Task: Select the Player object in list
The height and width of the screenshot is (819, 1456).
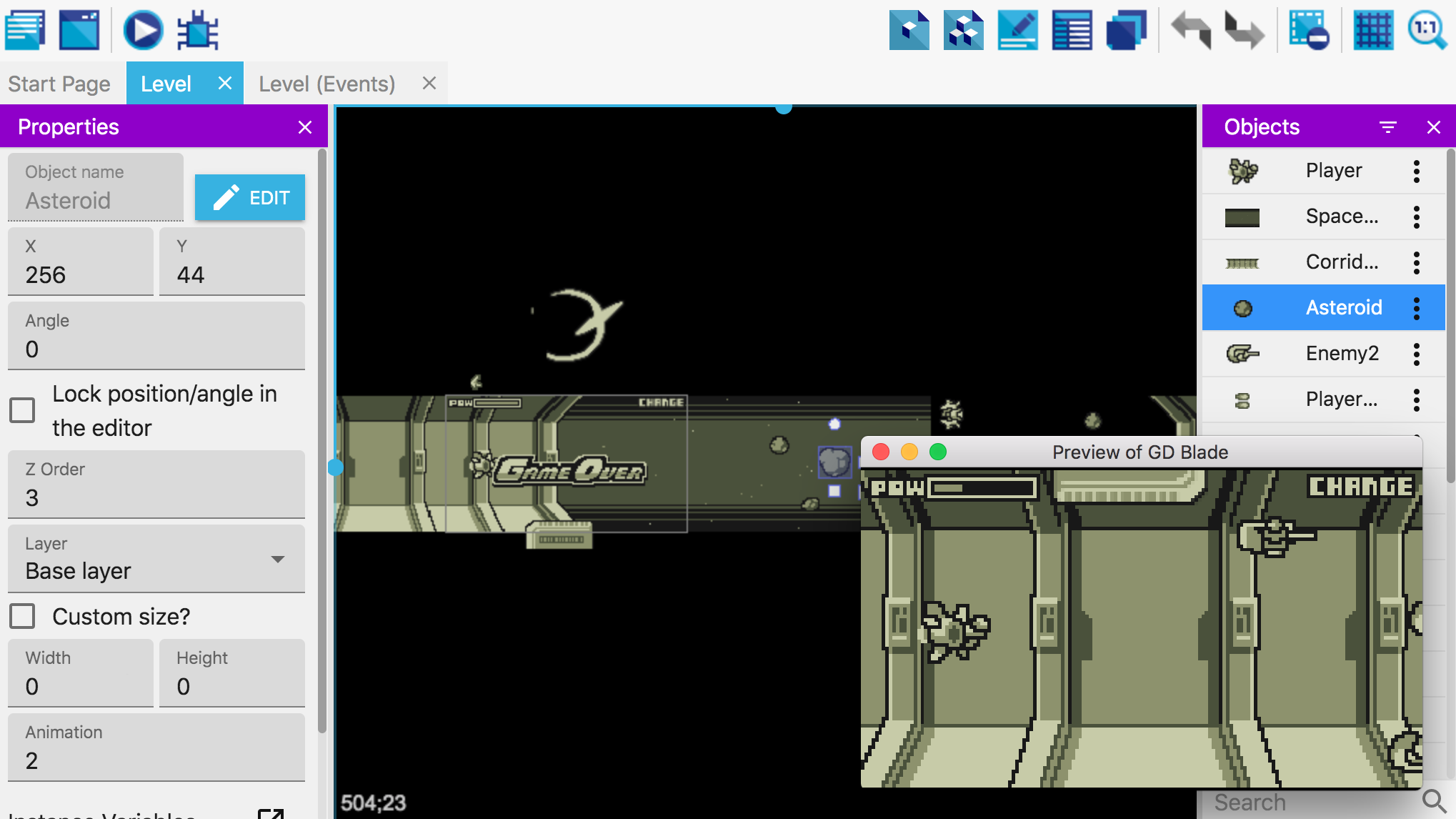Action: [x=1332, y=171]
